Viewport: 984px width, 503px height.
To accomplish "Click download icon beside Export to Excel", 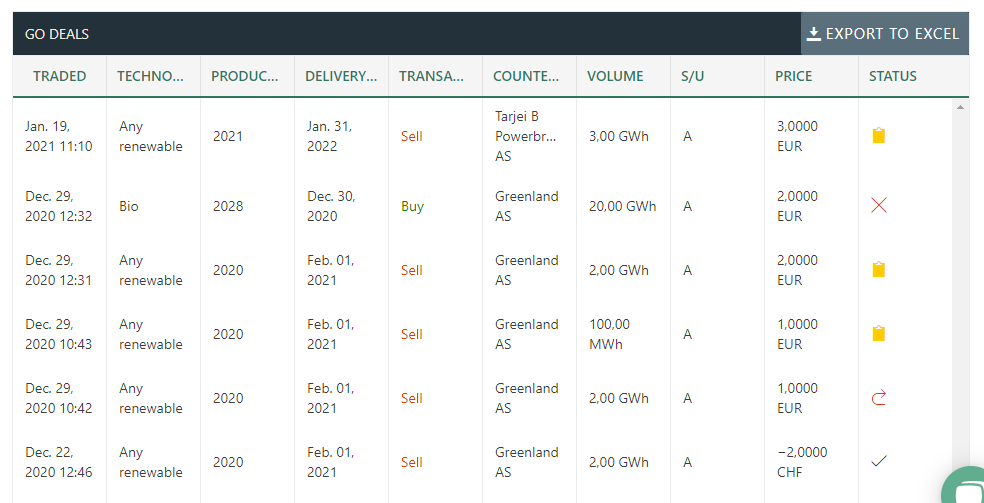I will point(814,34).
